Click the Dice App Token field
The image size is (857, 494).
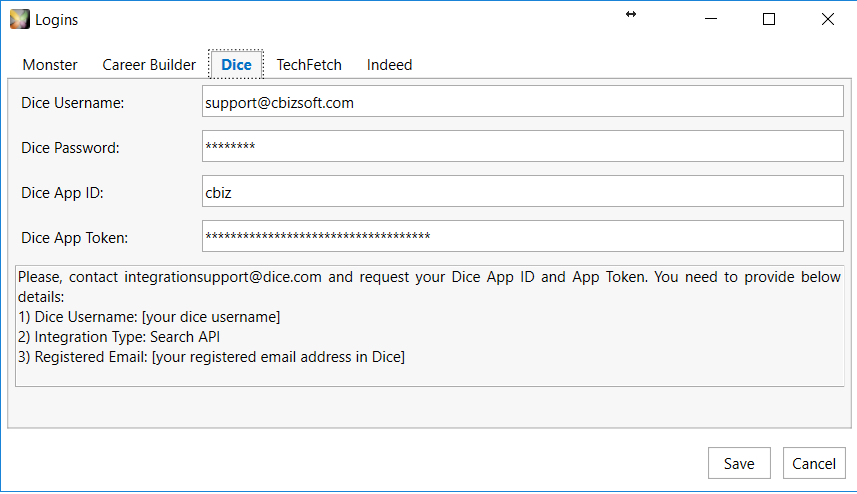point(523,236)
